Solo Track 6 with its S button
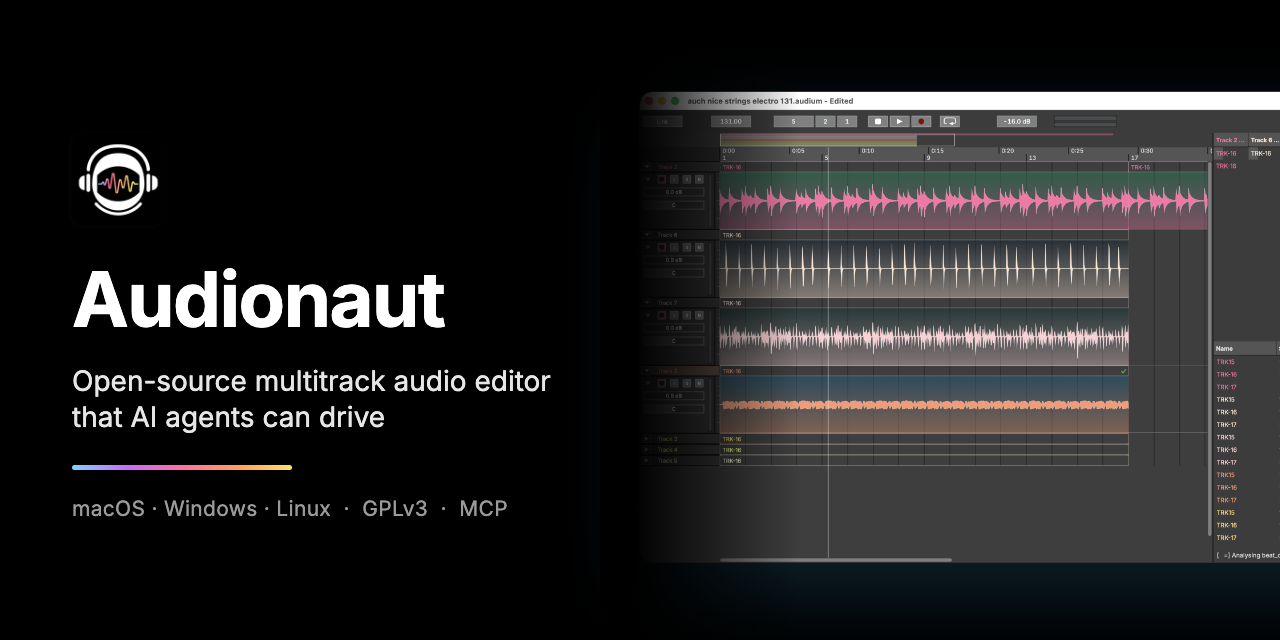The width and height of the screenshot is (1280, 640). (686, 247)
